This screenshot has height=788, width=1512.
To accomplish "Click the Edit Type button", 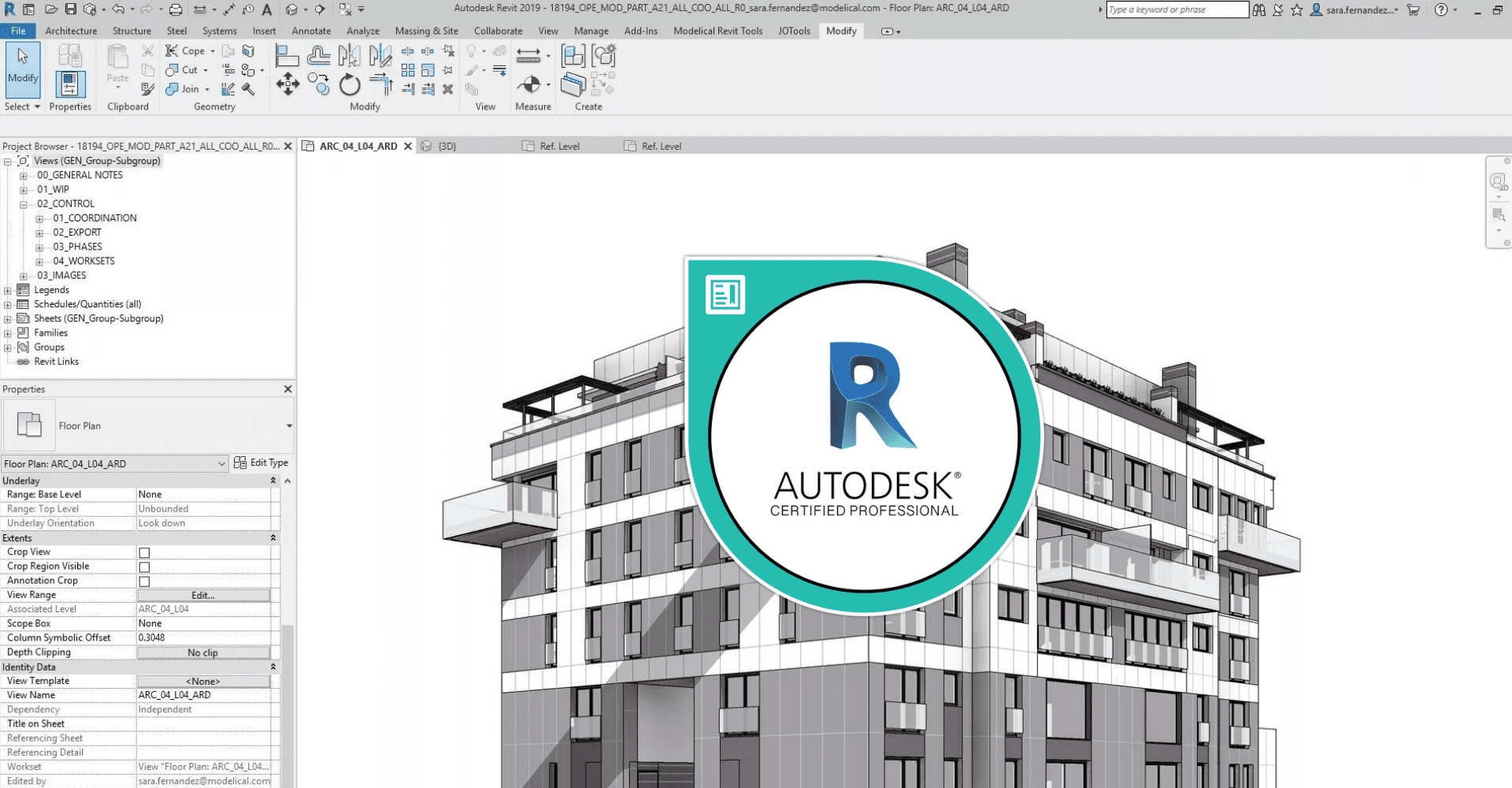I will point(261,463).
